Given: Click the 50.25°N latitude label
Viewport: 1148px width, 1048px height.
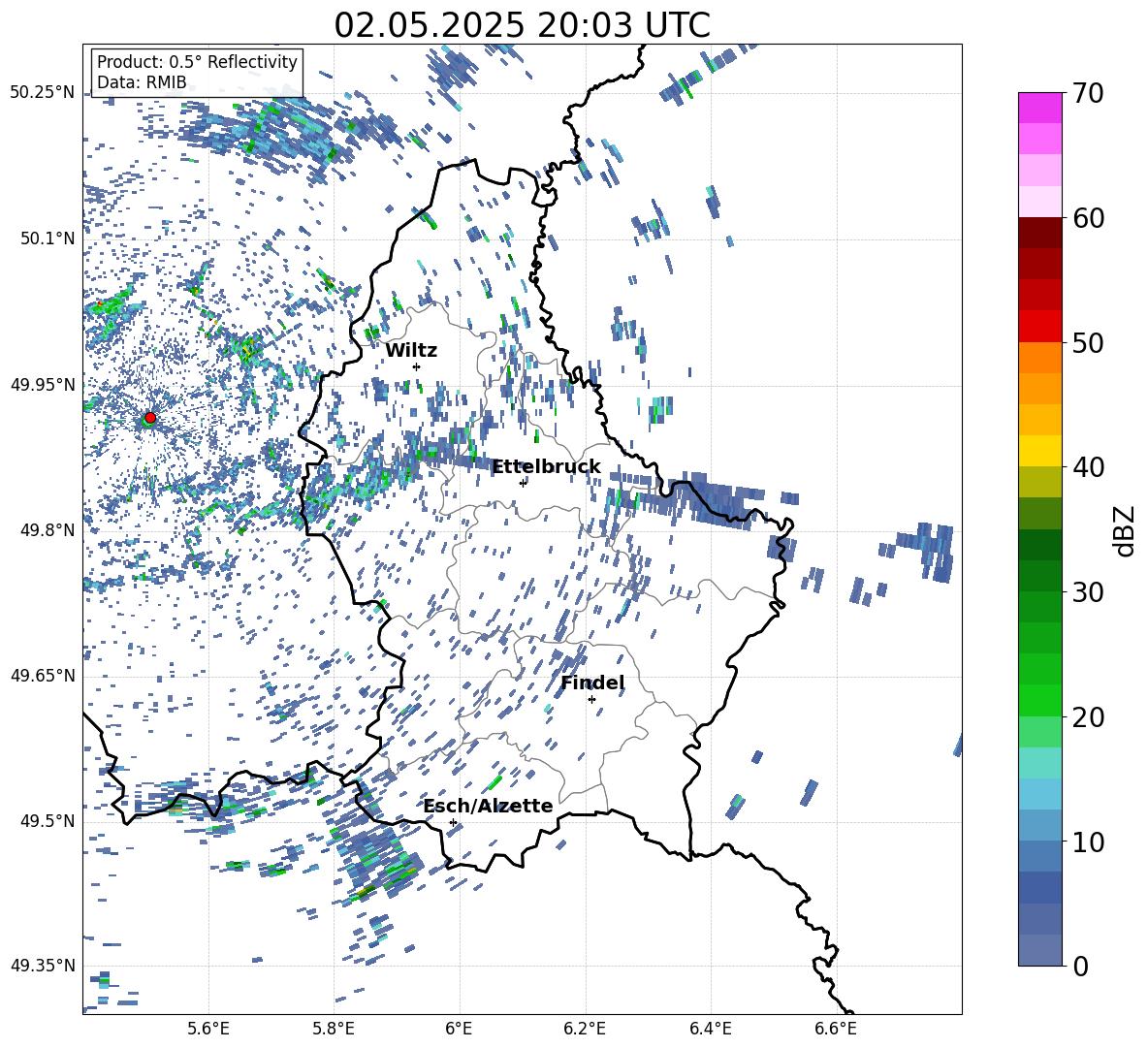Looking at the screenshot, I should (43, 93).
